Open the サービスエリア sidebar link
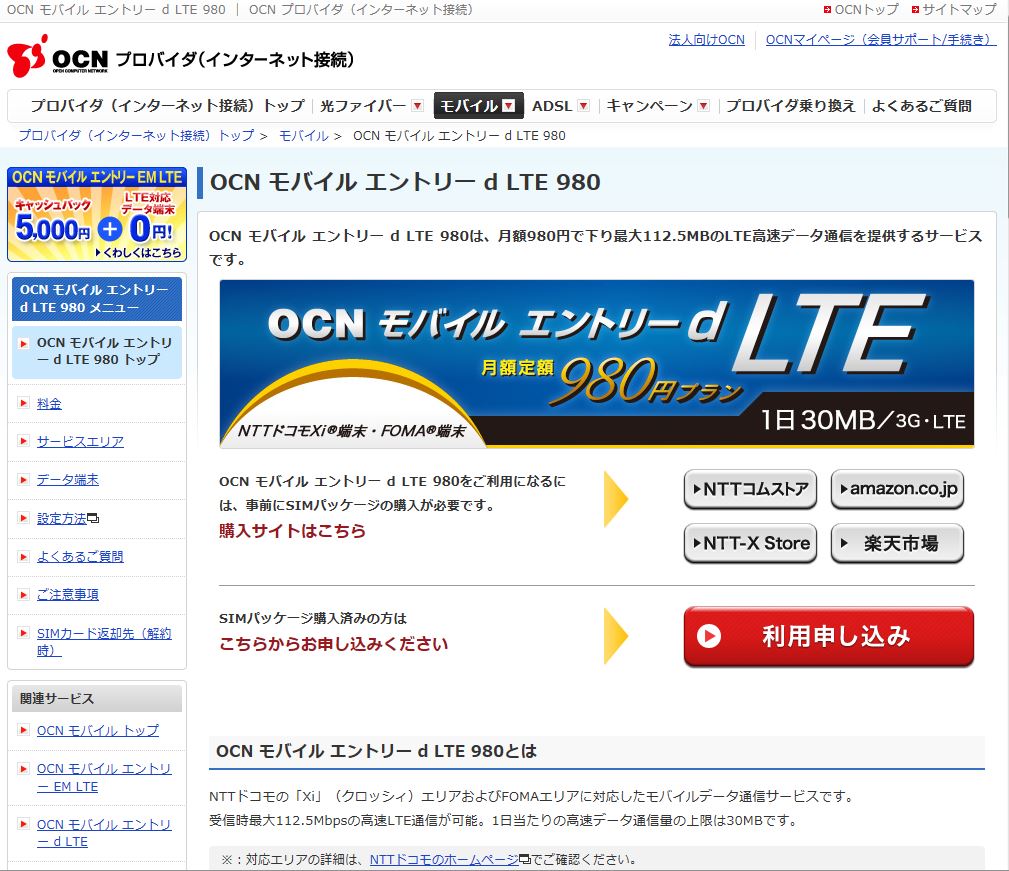The height and width of the screenshot is (871, 1009). (80, 441)
